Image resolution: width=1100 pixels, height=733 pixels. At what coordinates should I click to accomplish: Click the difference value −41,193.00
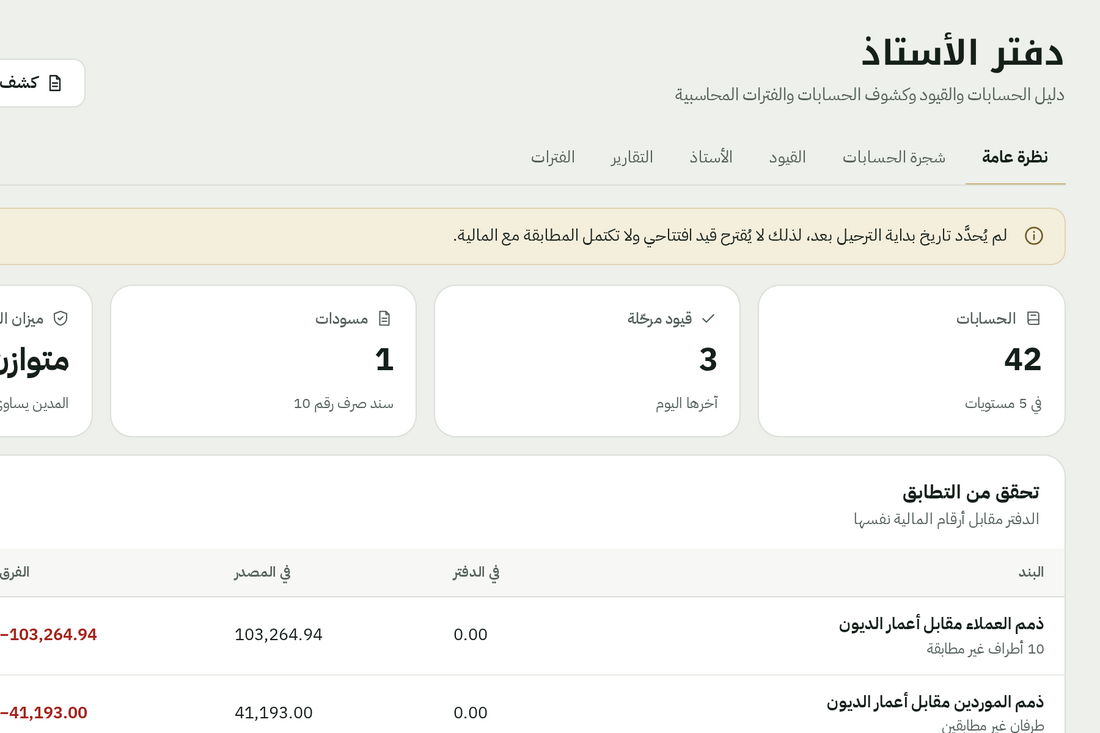(x=43, y=713)
